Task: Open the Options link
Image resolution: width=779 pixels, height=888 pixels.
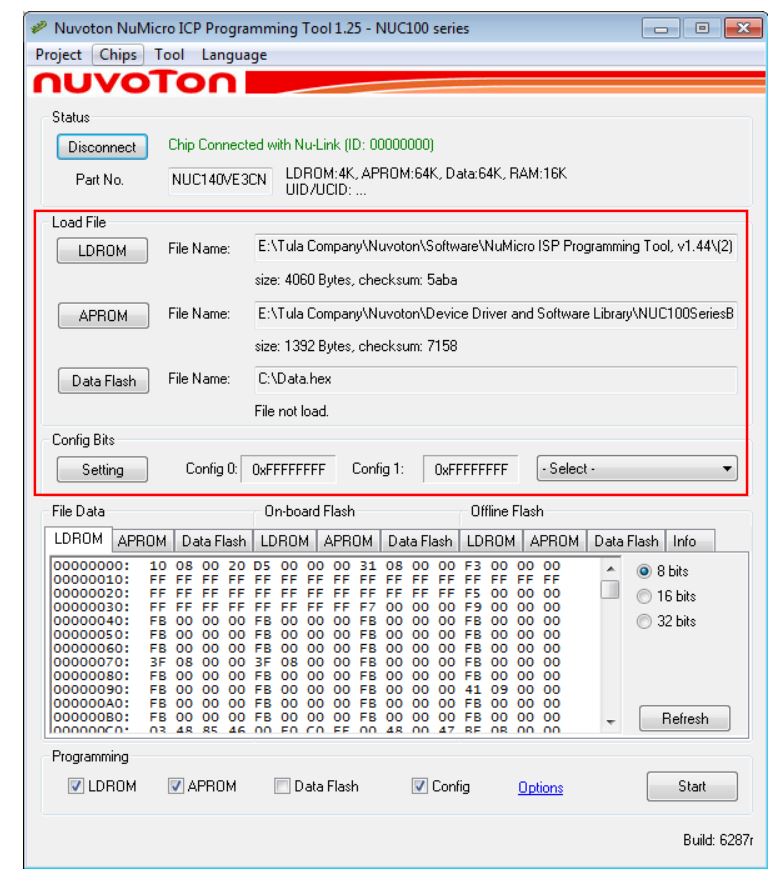Action: point(541,787)
